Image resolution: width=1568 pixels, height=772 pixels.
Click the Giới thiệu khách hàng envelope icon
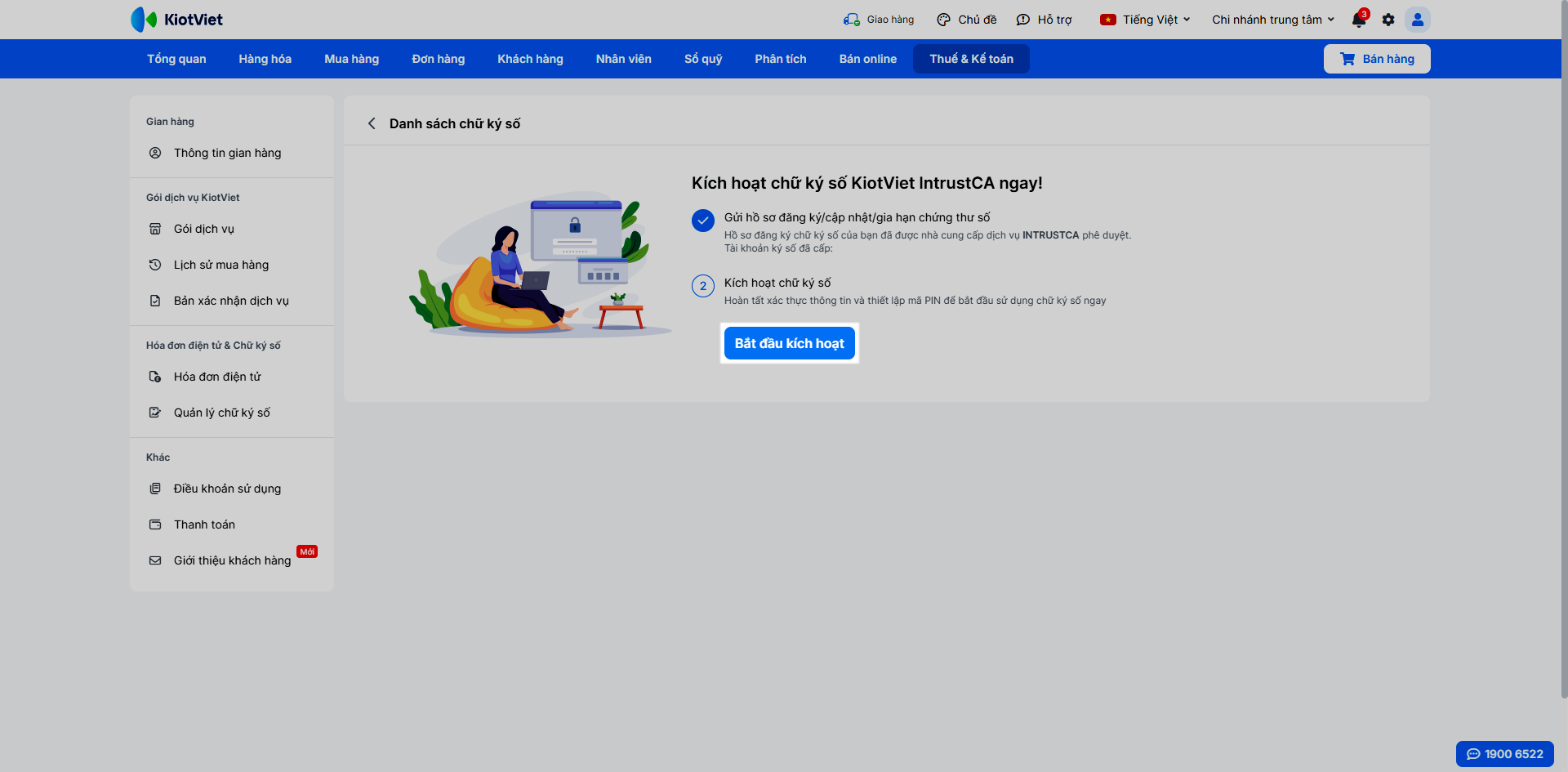[155, 560]
